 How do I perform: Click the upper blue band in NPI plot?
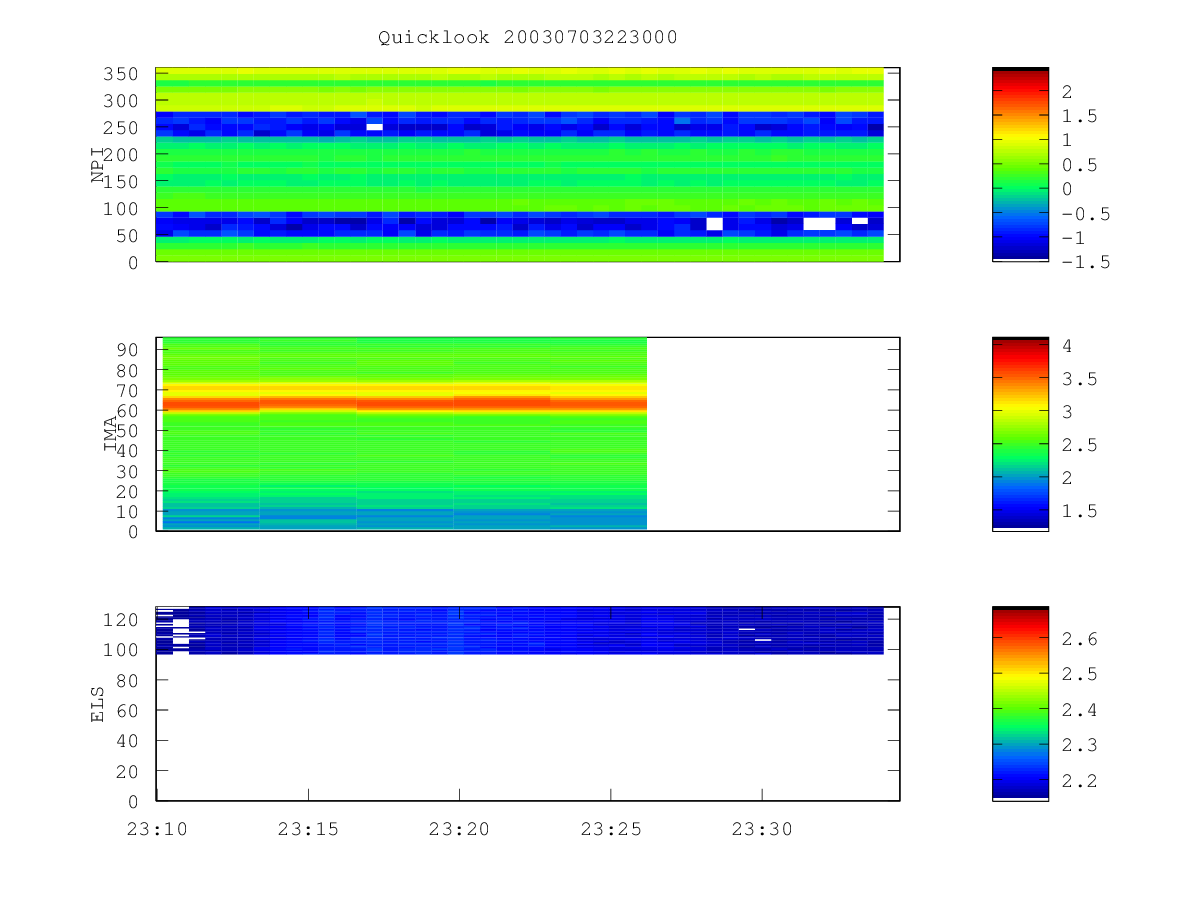point(520,124)
